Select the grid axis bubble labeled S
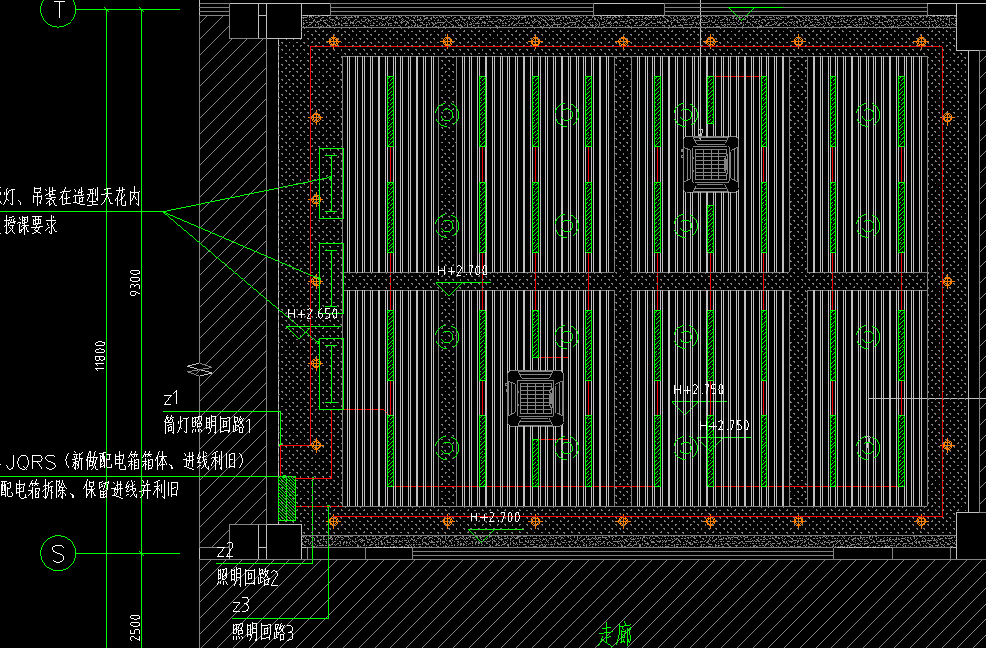The image size is (986, 648). point(58,554)
